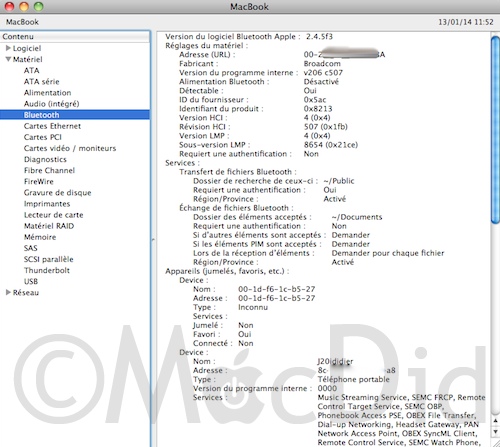
Task: Open the FireWire section
Action: pos(39,181)
